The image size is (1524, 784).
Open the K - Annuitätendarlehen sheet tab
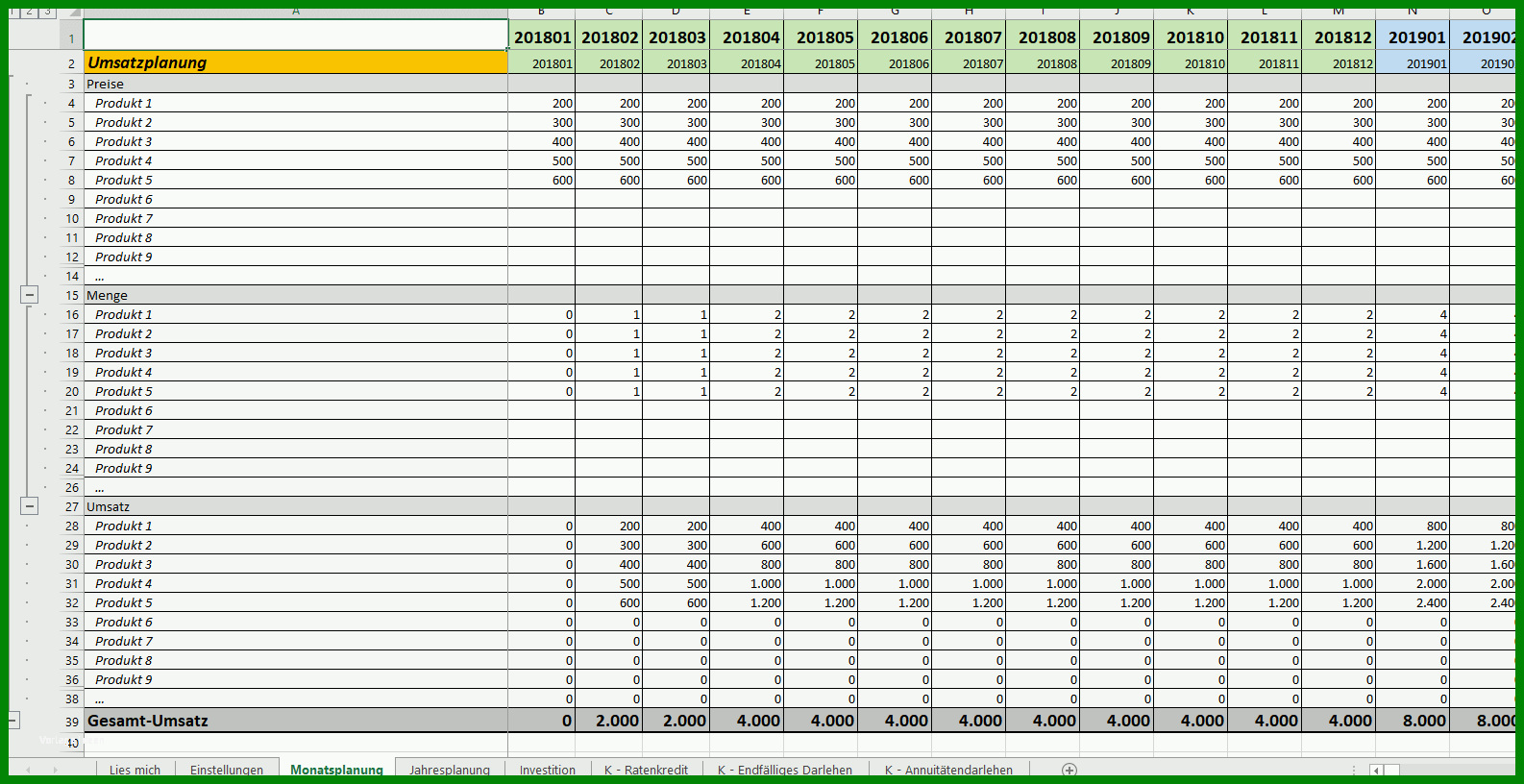point(948,770)
